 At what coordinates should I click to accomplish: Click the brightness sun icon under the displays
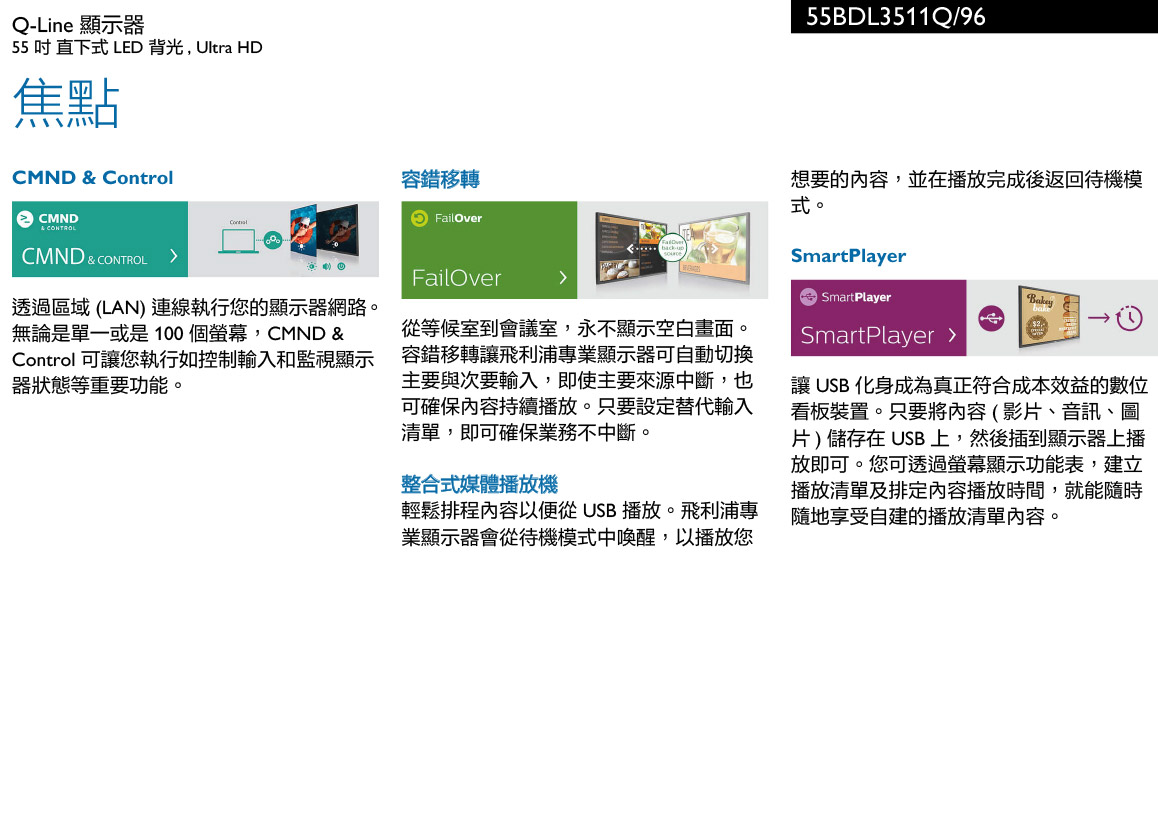coord(312,266)
